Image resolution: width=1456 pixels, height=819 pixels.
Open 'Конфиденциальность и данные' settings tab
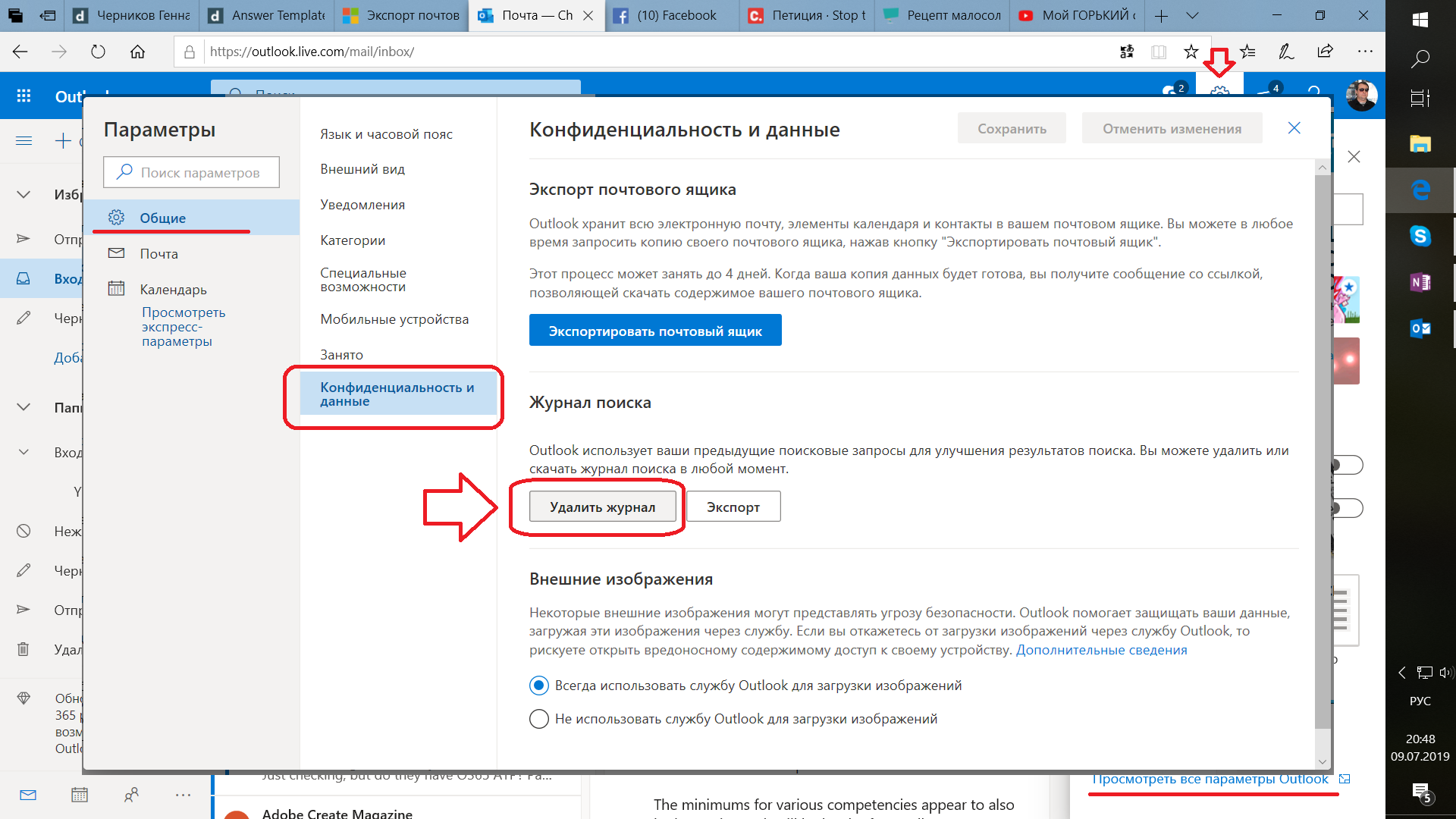(x=396, y=394)
